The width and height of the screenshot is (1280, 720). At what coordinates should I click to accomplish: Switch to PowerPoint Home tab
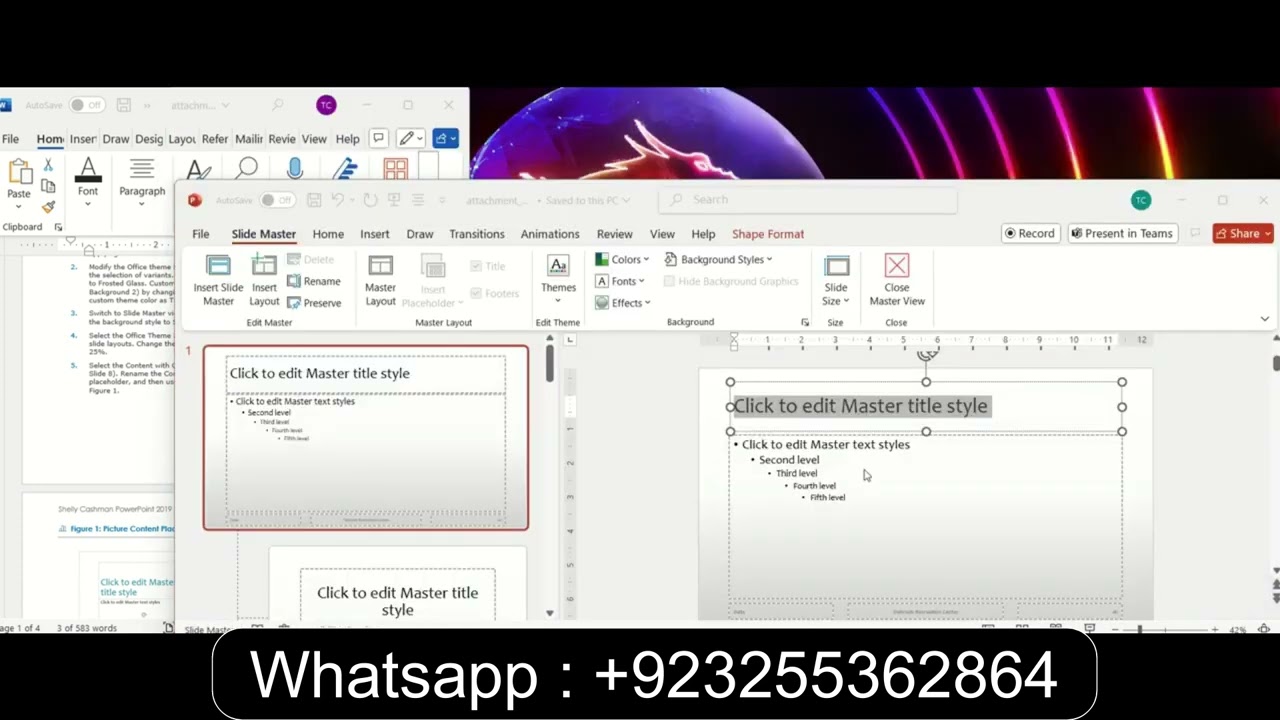pyautogui.click(x=328, y=234)
